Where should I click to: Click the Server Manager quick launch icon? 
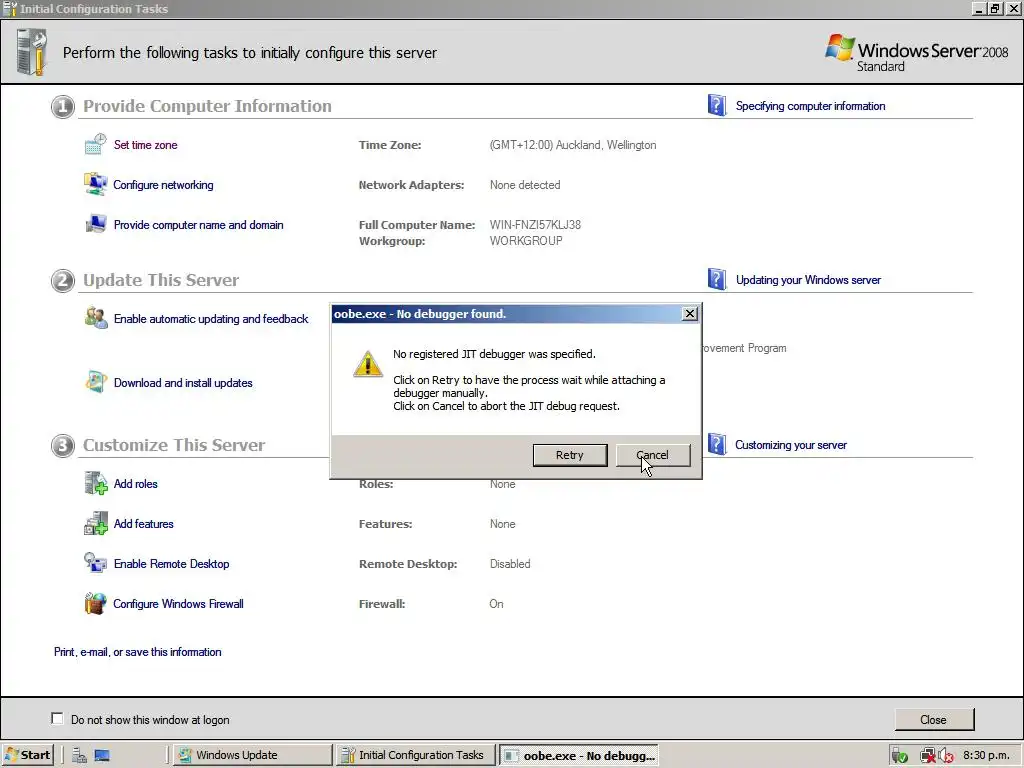click(x=80, y=755)
